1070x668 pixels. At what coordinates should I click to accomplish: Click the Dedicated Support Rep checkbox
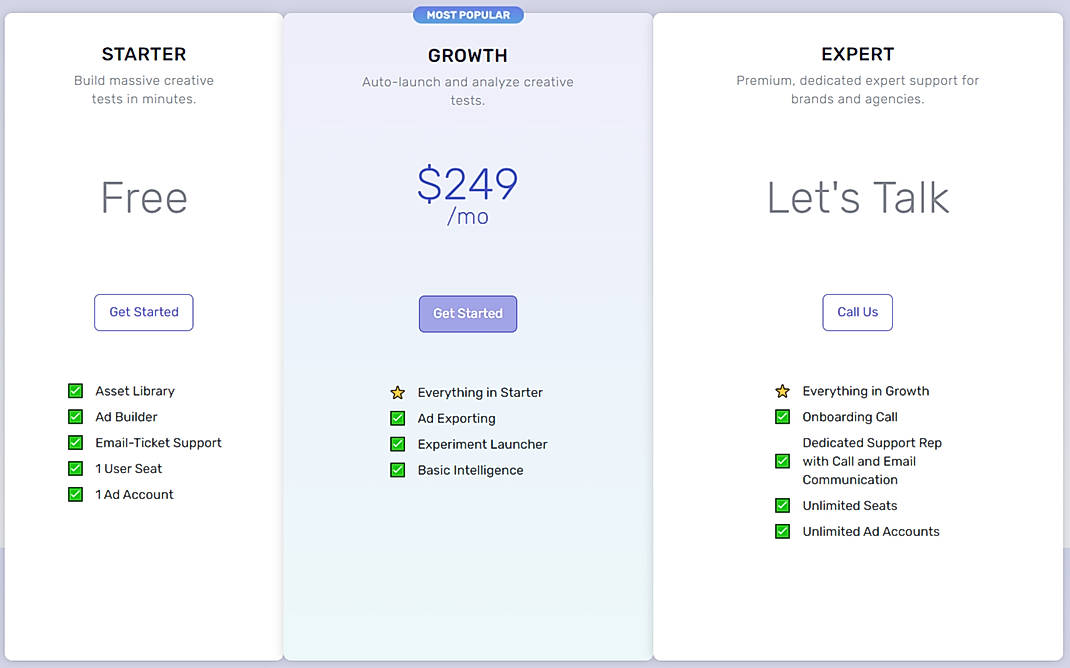[782, 461]
